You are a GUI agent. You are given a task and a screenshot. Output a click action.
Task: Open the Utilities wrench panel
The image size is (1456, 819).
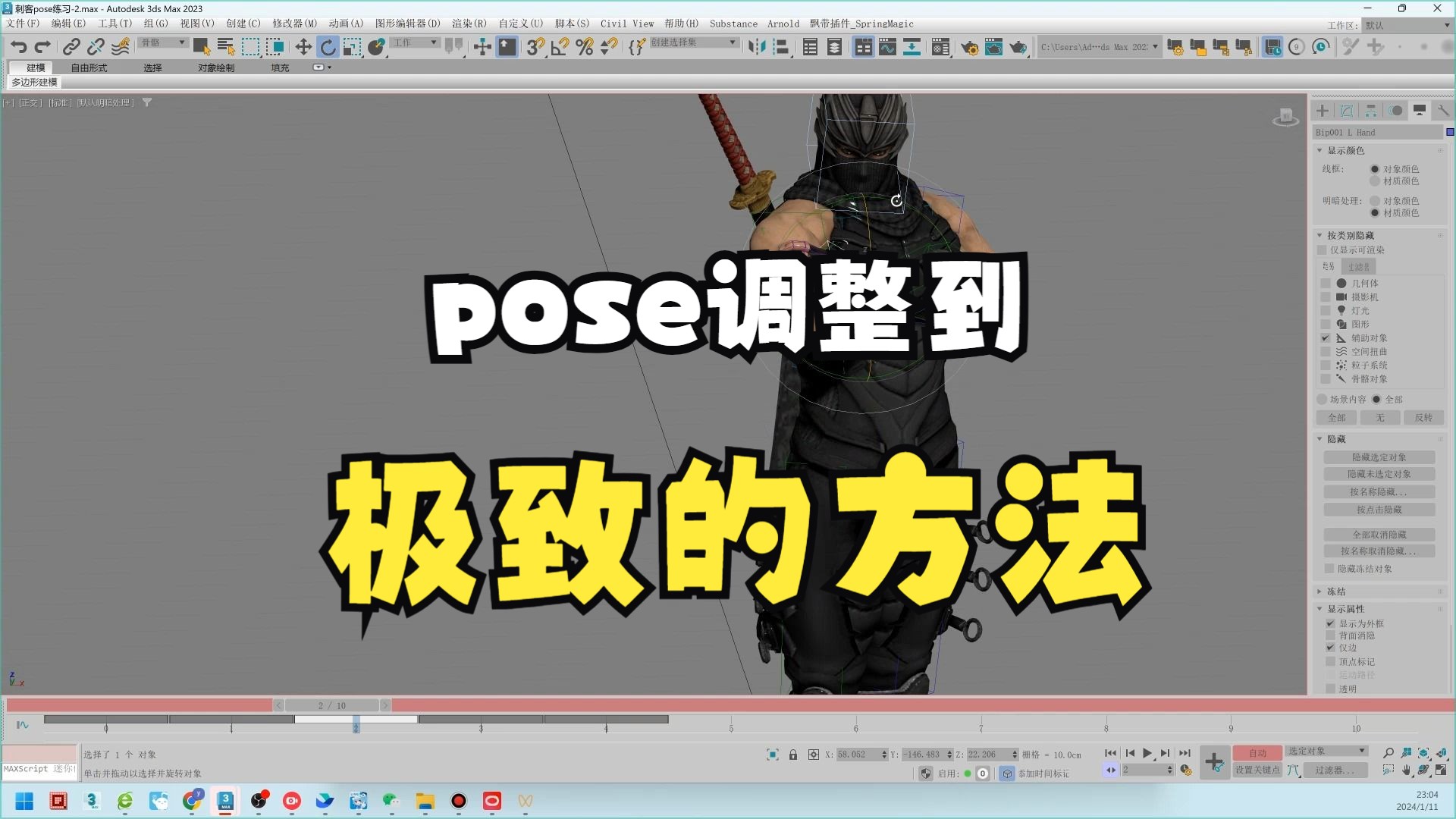[1443, 111]
